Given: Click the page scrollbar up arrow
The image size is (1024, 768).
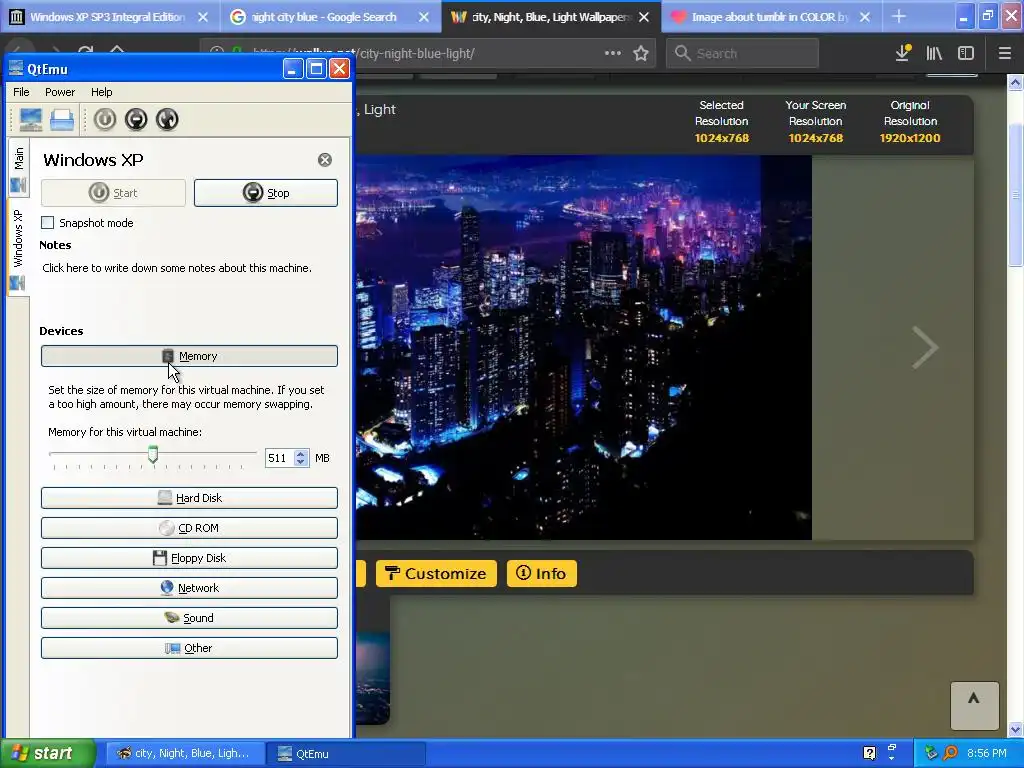Looking at the screenshot, I should [1016, 82].
